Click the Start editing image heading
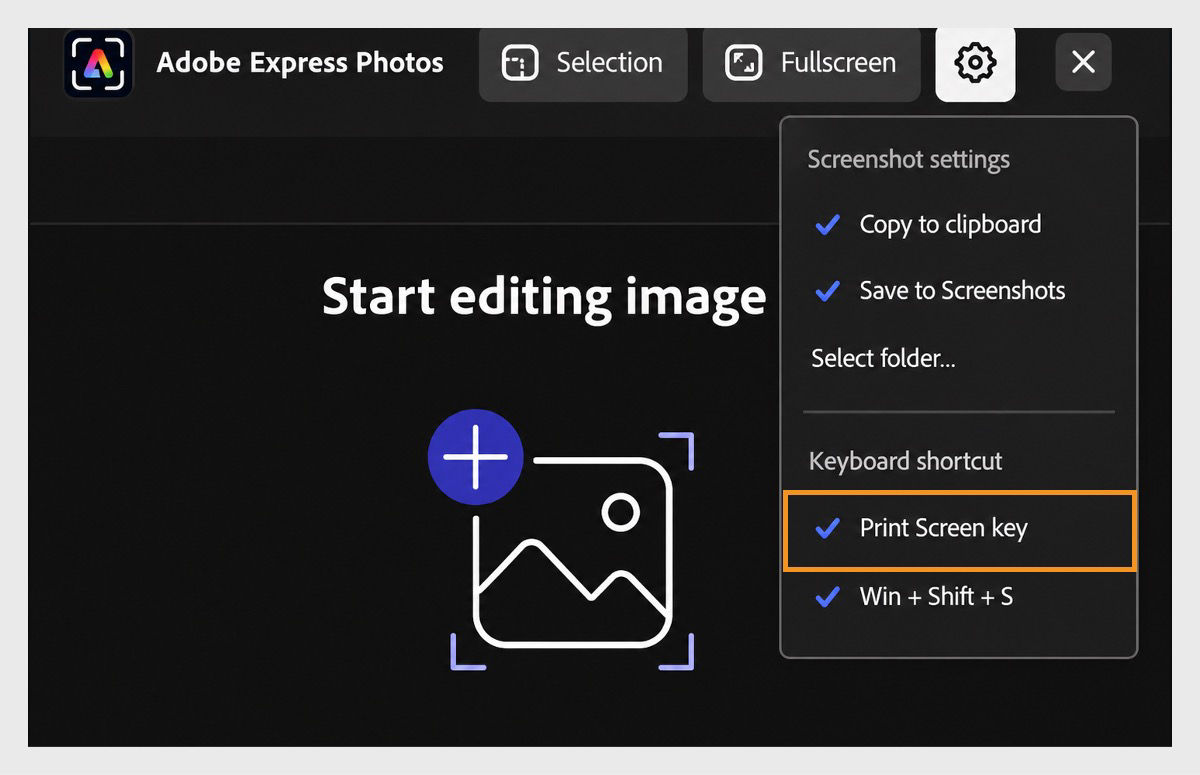 pos(544,297)
